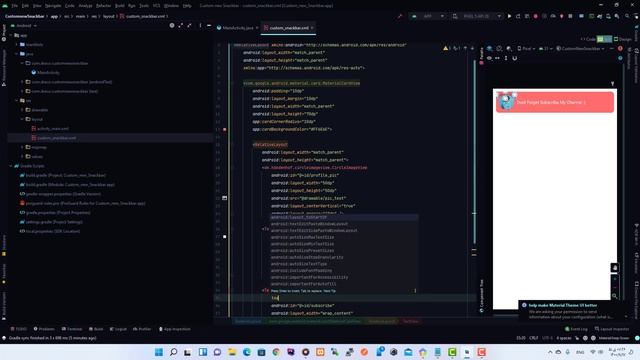Open the Build menu
This screenshot has width=640, height=360.
(x=120, y=6)
